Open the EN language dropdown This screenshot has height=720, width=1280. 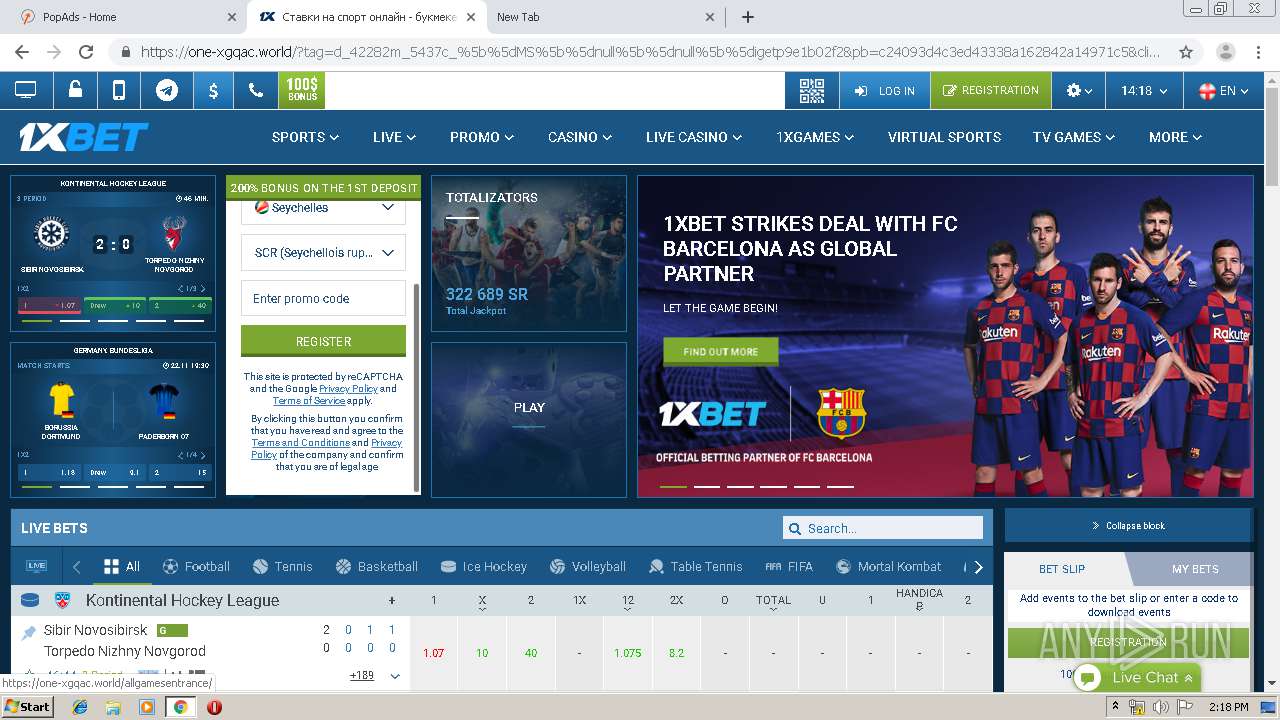(x=1223, y=90)
